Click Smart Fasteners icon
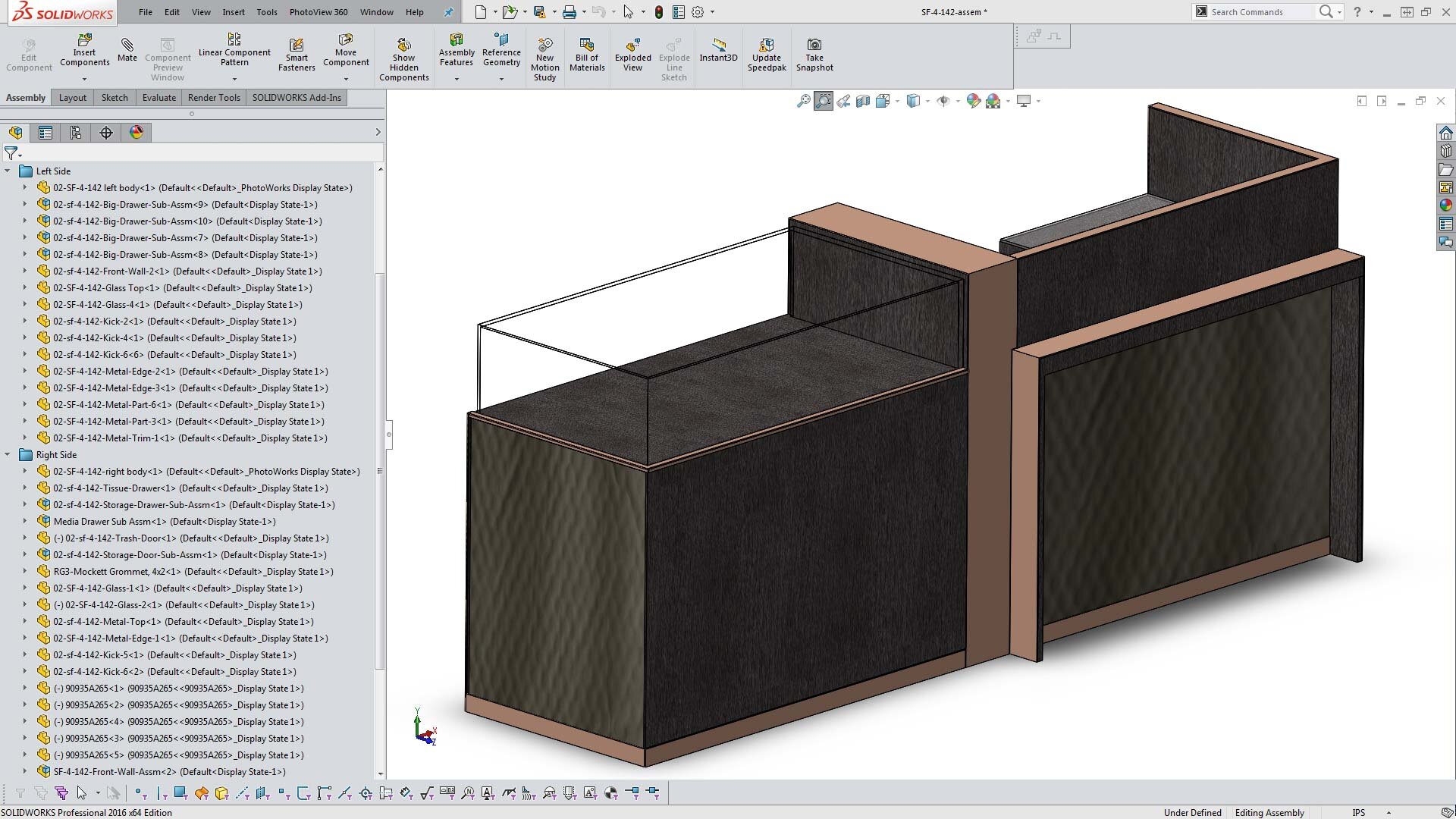This screenshot has height=819, width=1456. [297, 55]
